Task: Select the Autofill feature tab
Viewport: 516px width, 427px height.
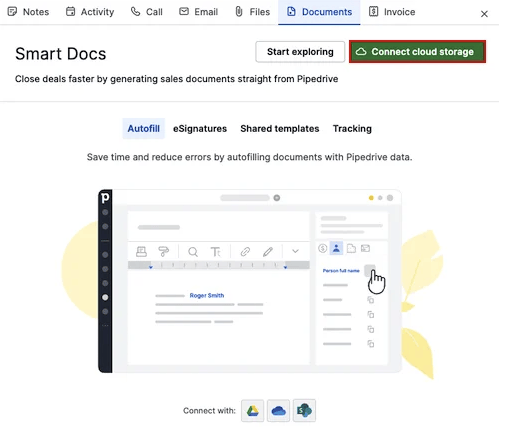Action: [144, 129]
